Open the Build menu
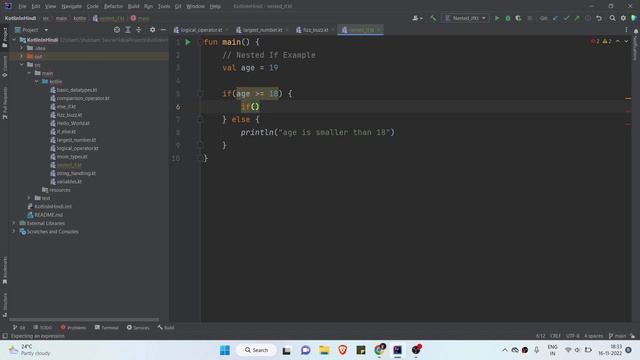Screen dimensions: 640x360 [x=133, y=7]
